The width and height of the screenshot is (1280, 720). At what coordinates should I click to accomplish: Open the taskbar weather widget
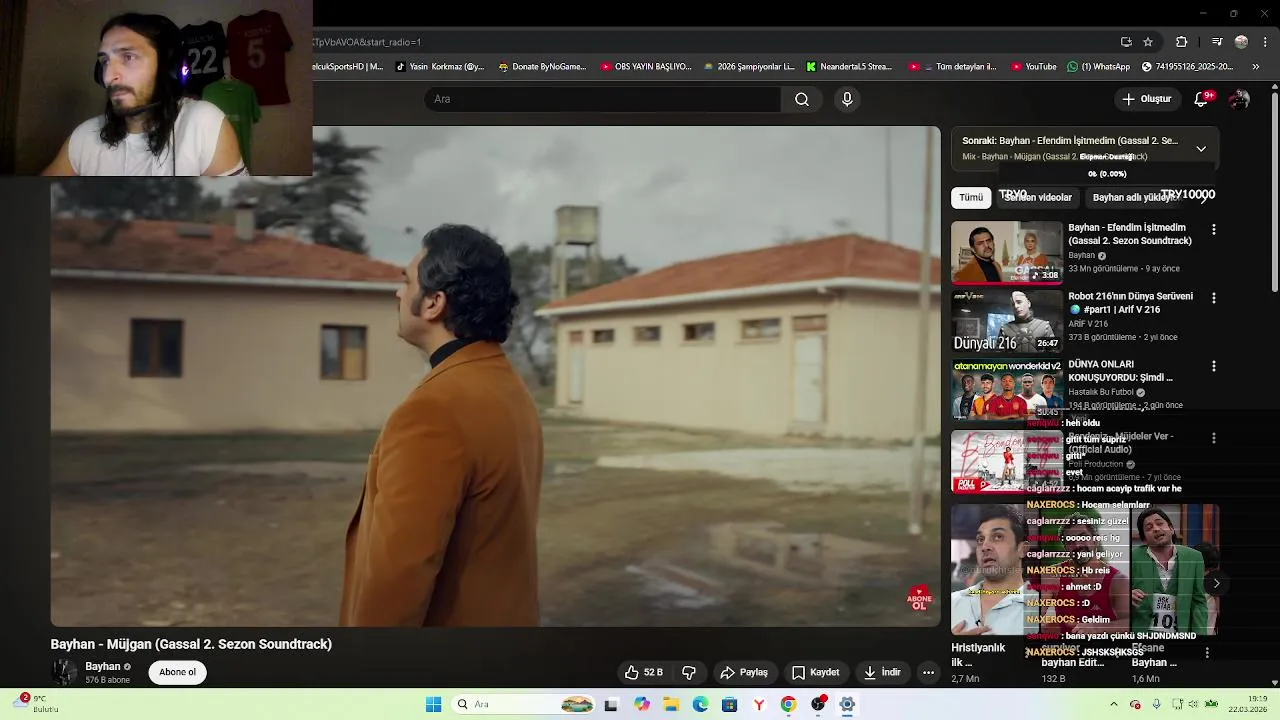tap(35, 704)
